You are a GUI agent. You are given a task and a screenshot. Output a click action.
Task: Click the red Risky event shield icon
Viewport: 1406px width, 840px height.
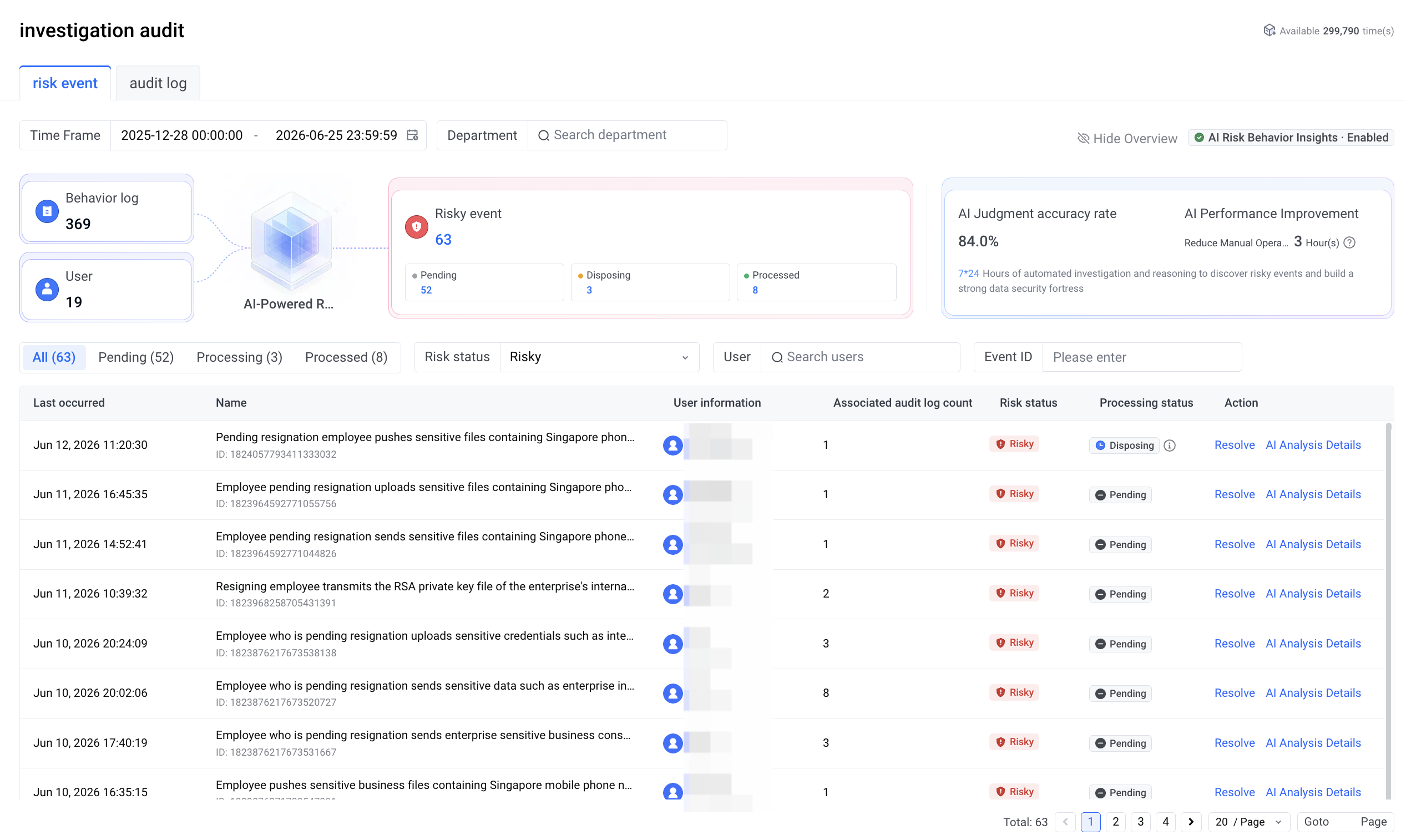(417, 227)
